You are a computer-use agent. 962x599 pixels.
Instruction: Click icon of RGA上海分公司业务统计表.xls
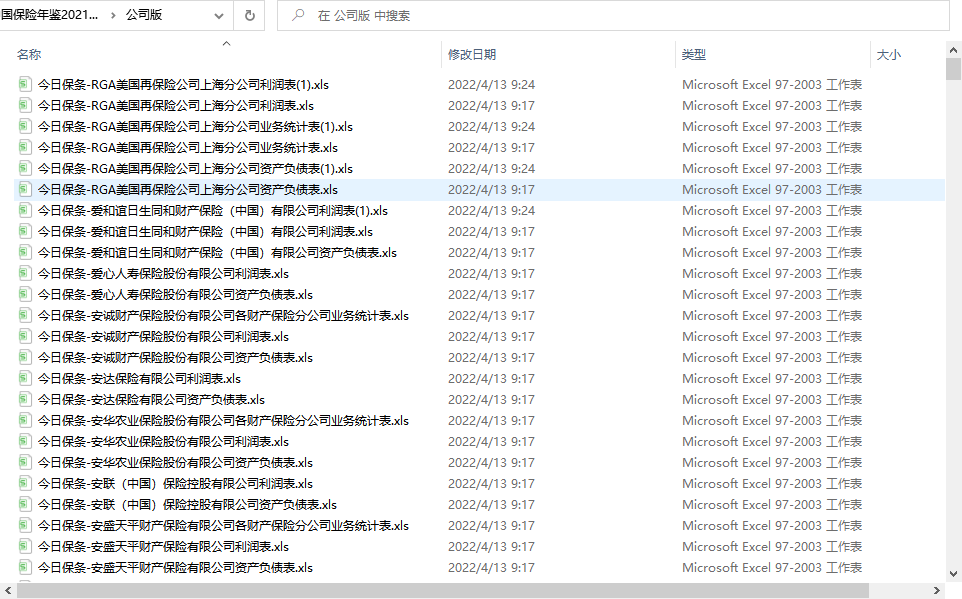(25, 147)
